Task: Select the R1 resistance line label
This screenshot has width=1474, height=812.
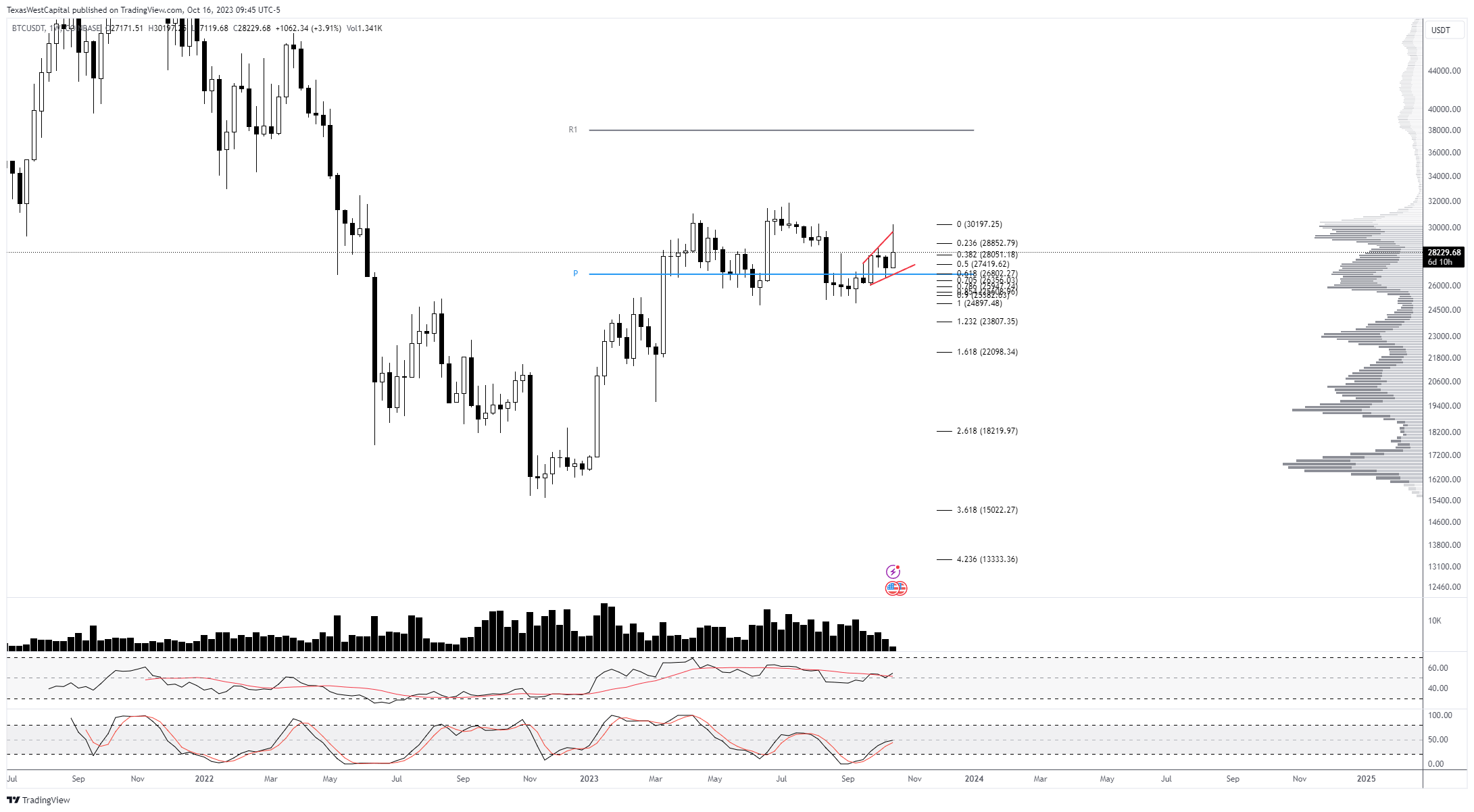Action: 573,130
